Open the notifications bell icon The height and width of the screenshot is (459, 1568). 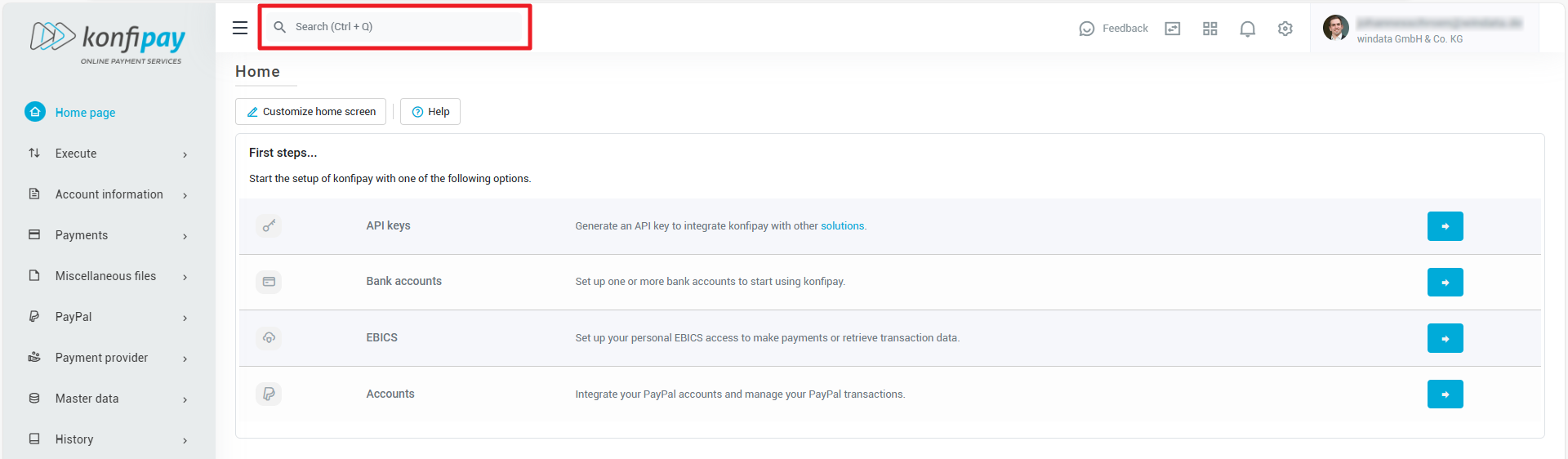[x=1247, y=29]
